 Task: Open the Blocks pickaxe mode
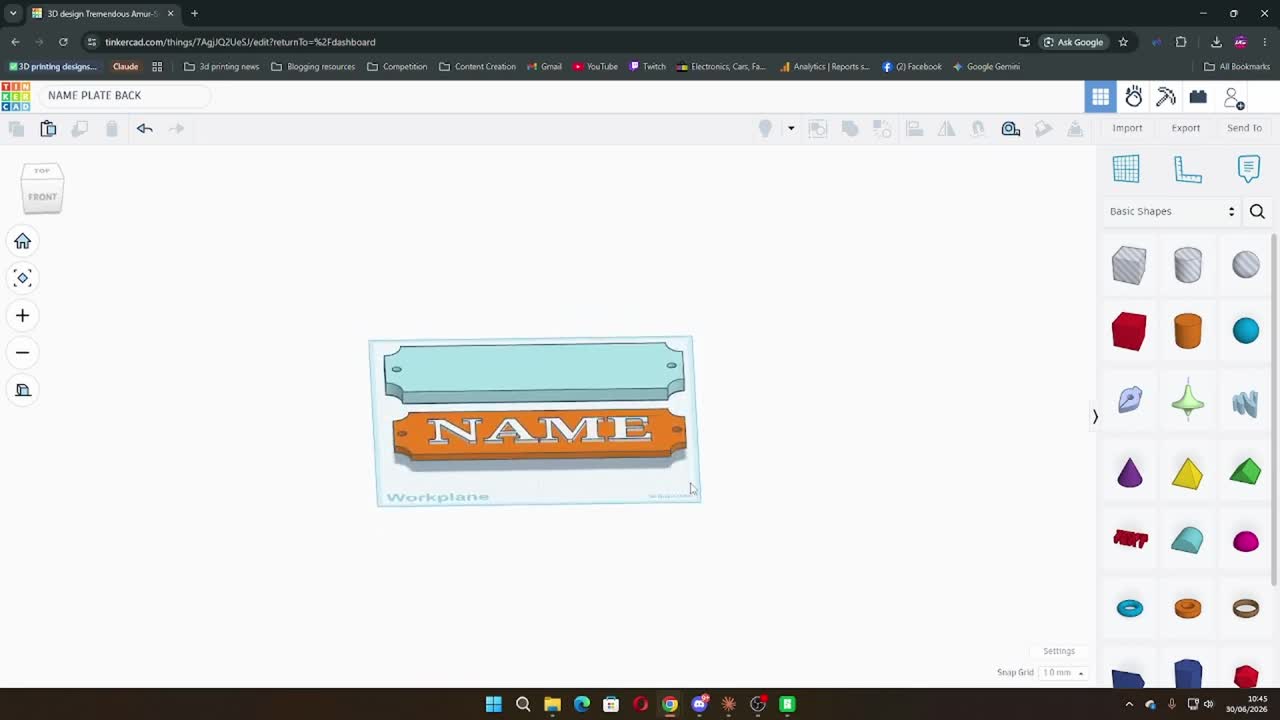1166,96
